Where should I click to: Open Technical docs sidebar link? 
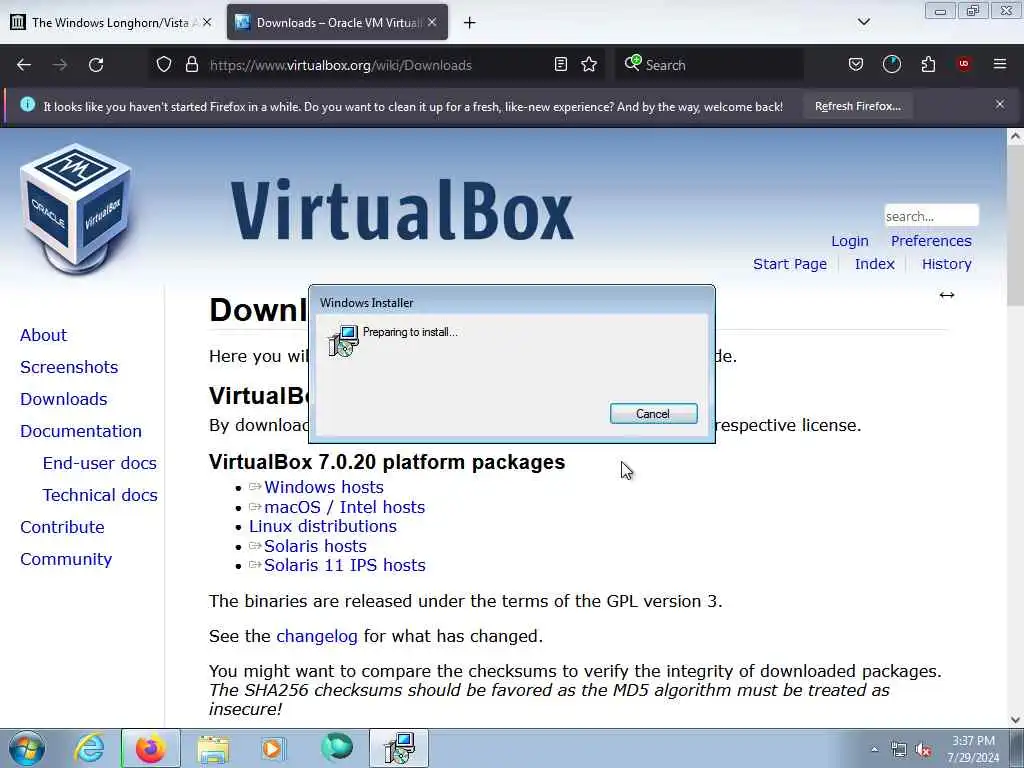pyautogui.click(x=100, y=495)
